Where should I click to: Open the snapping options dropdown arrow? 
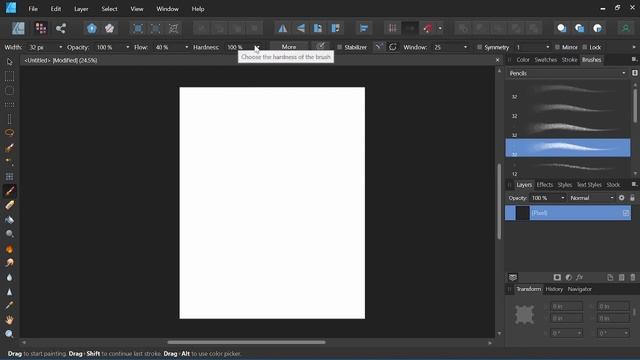click(440, 28)
